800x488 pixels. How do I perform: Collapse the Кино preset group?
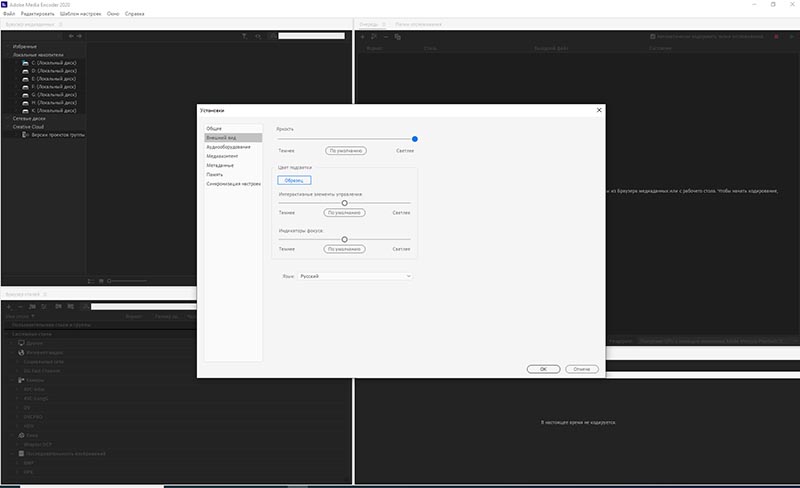pyautogui.click(x=12, y=435)
